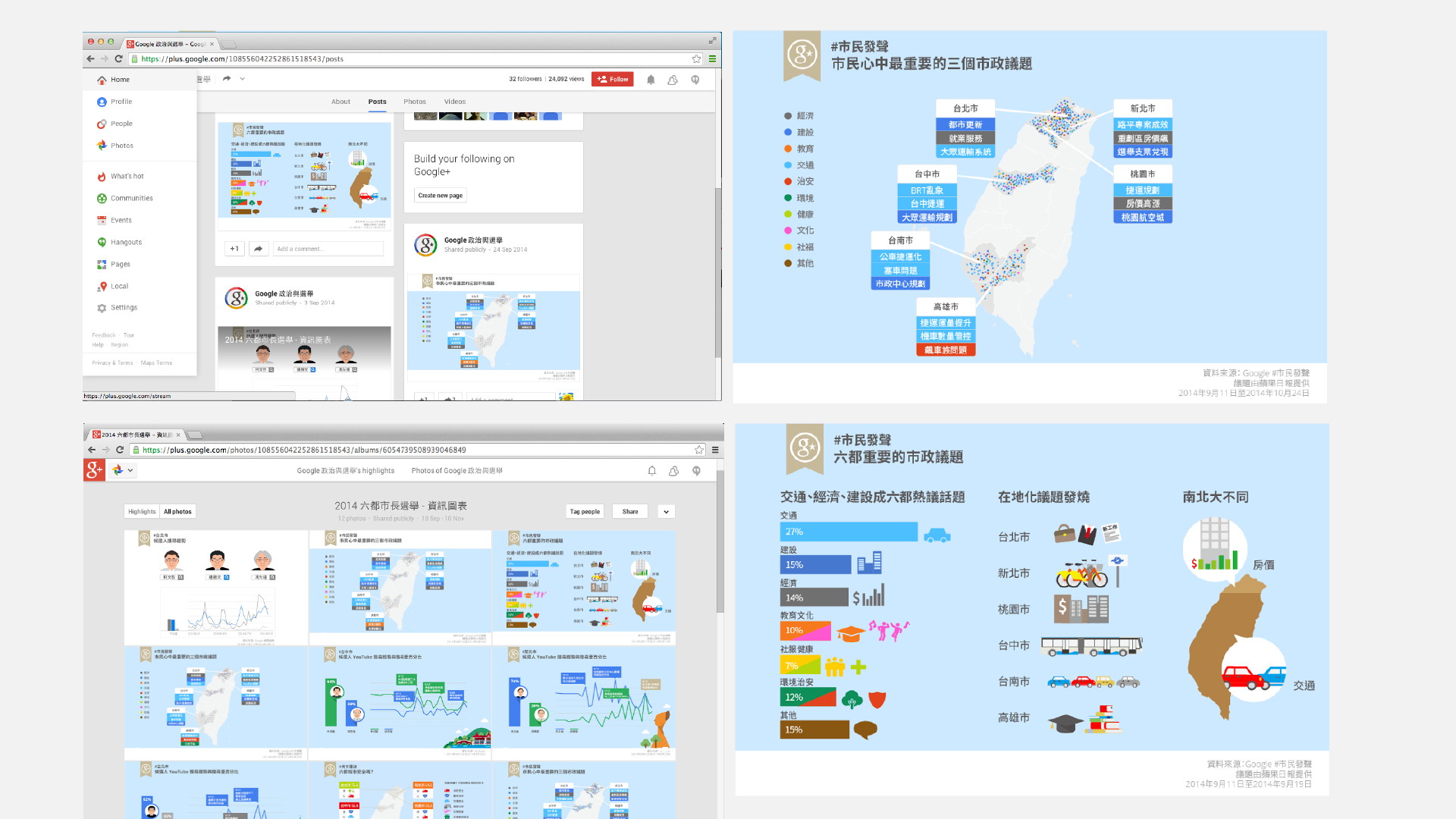Select the Posts tab
This screenshot has width=1456, height=819.
[x=378, y=102]
